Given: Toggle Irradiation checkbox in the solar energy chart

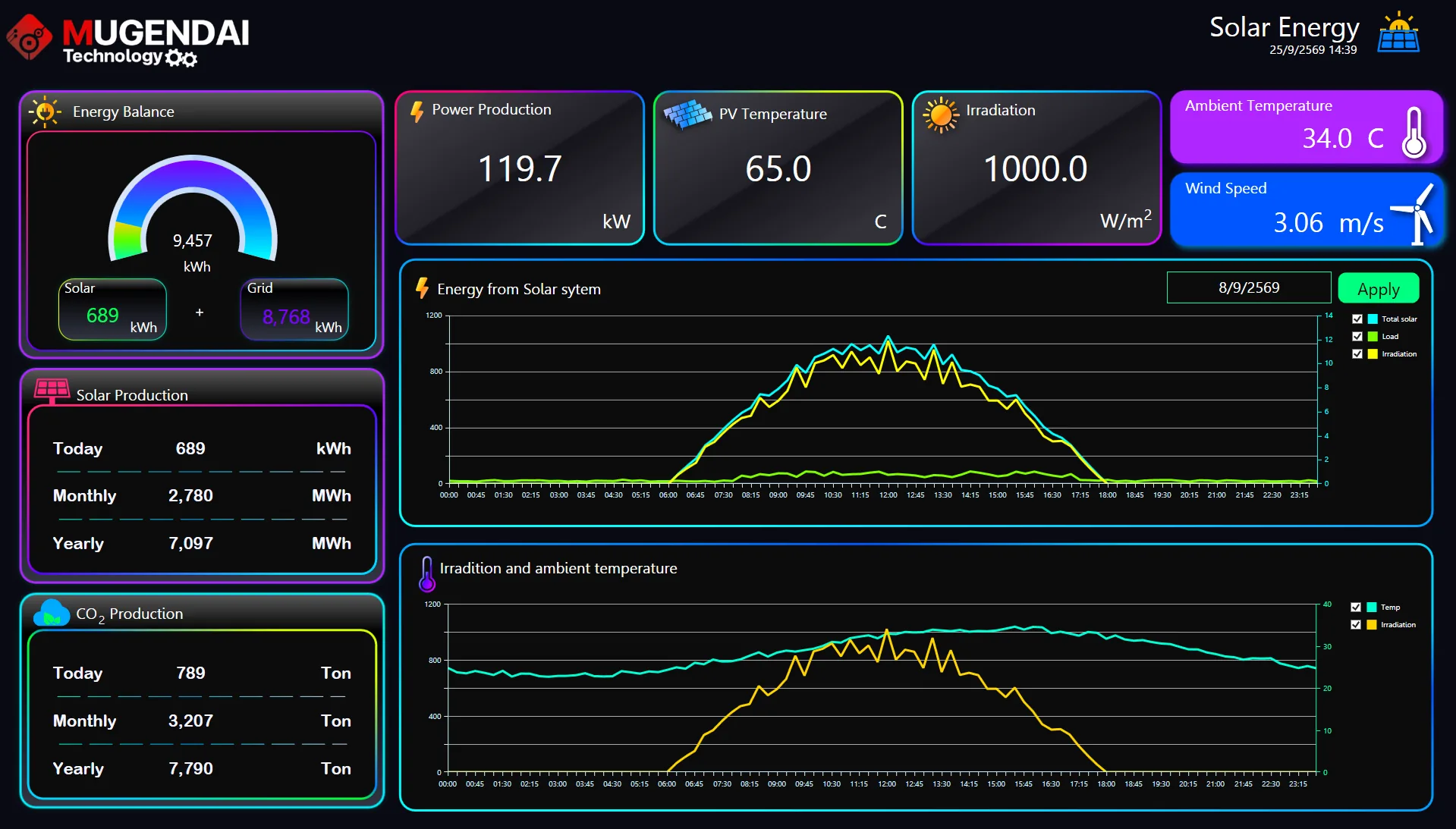Looking at the screenshot, I should pyautogui.click(x=1357, y=354).
